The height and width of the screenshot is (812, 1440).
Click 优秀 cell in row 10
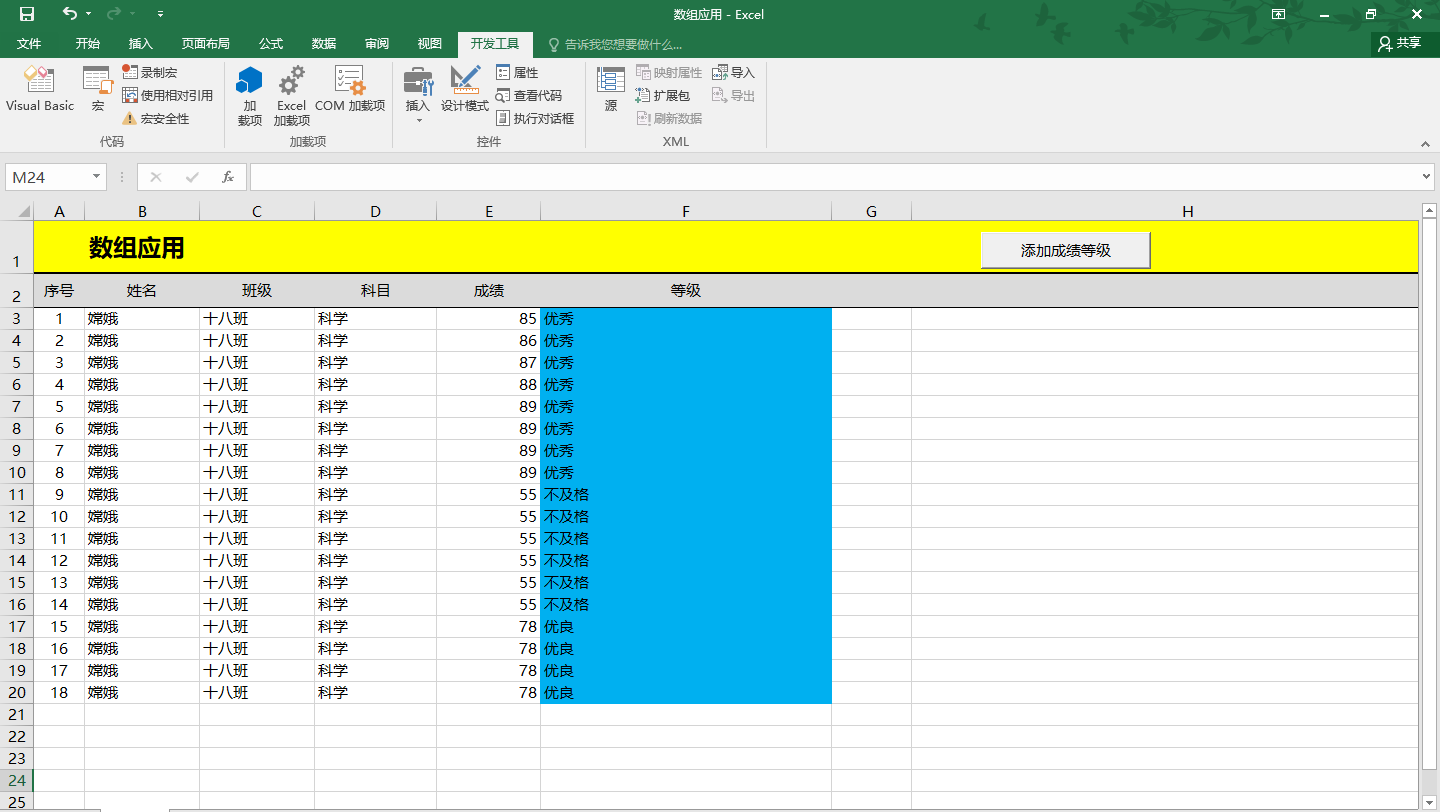click(x=686, y=473)
